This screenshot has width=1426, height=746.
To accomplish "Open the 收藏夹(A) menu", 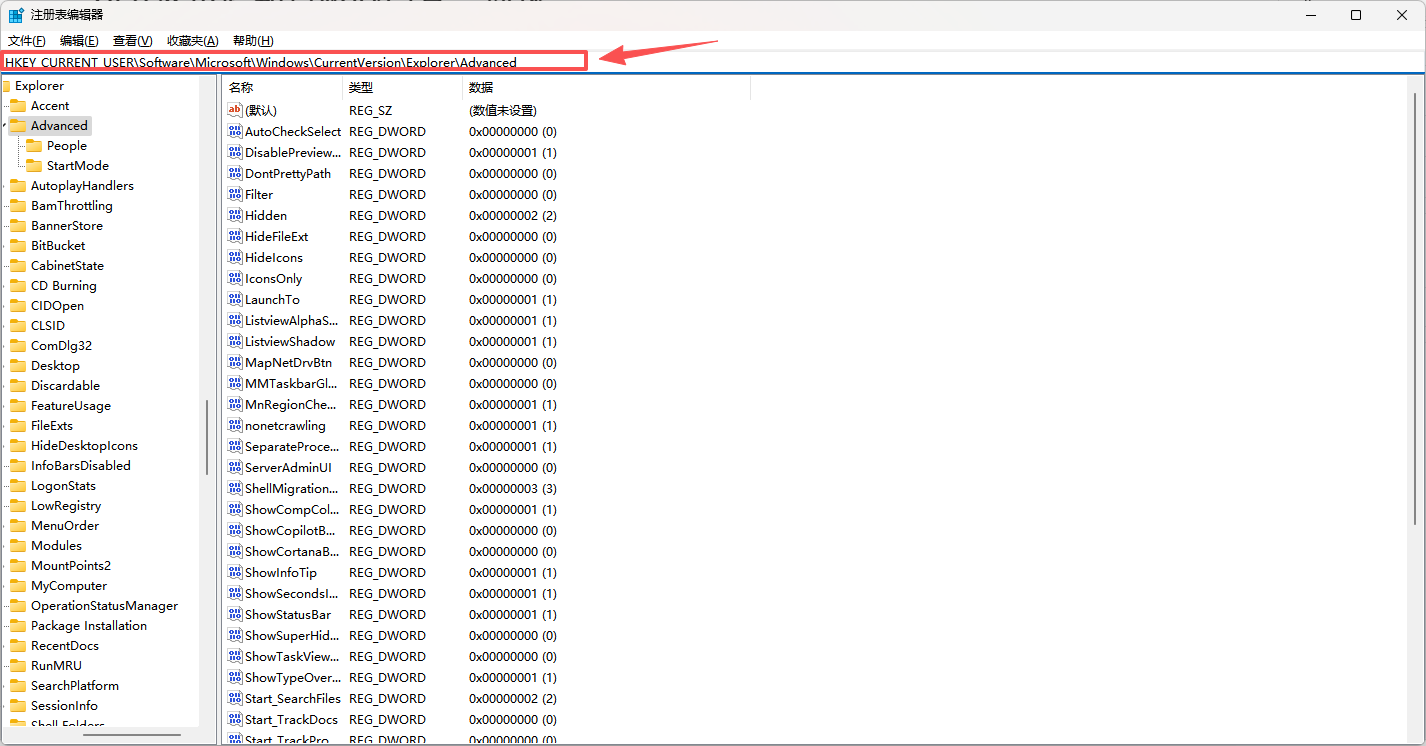I will click(x=192, y=41).
